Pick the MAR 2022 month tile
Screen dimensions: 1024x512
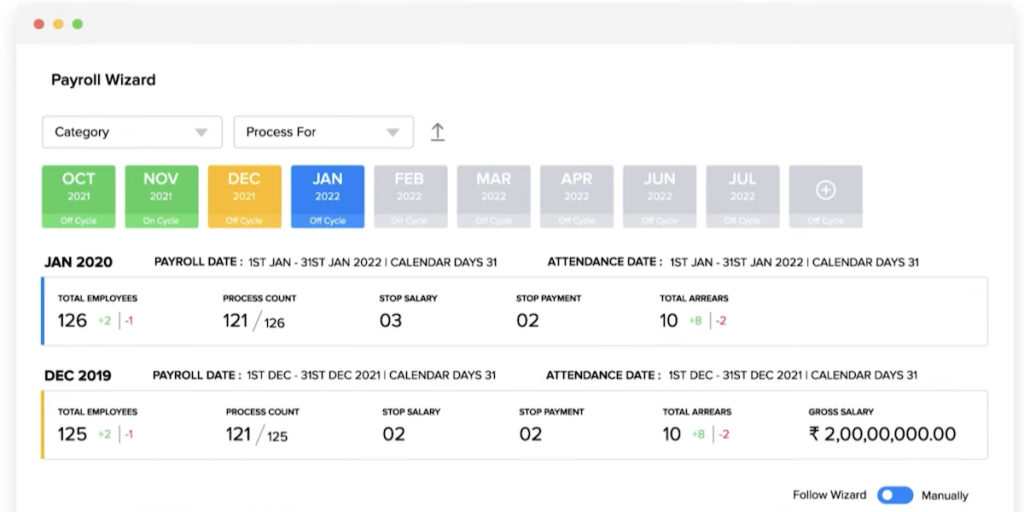[x=493, y=196]
